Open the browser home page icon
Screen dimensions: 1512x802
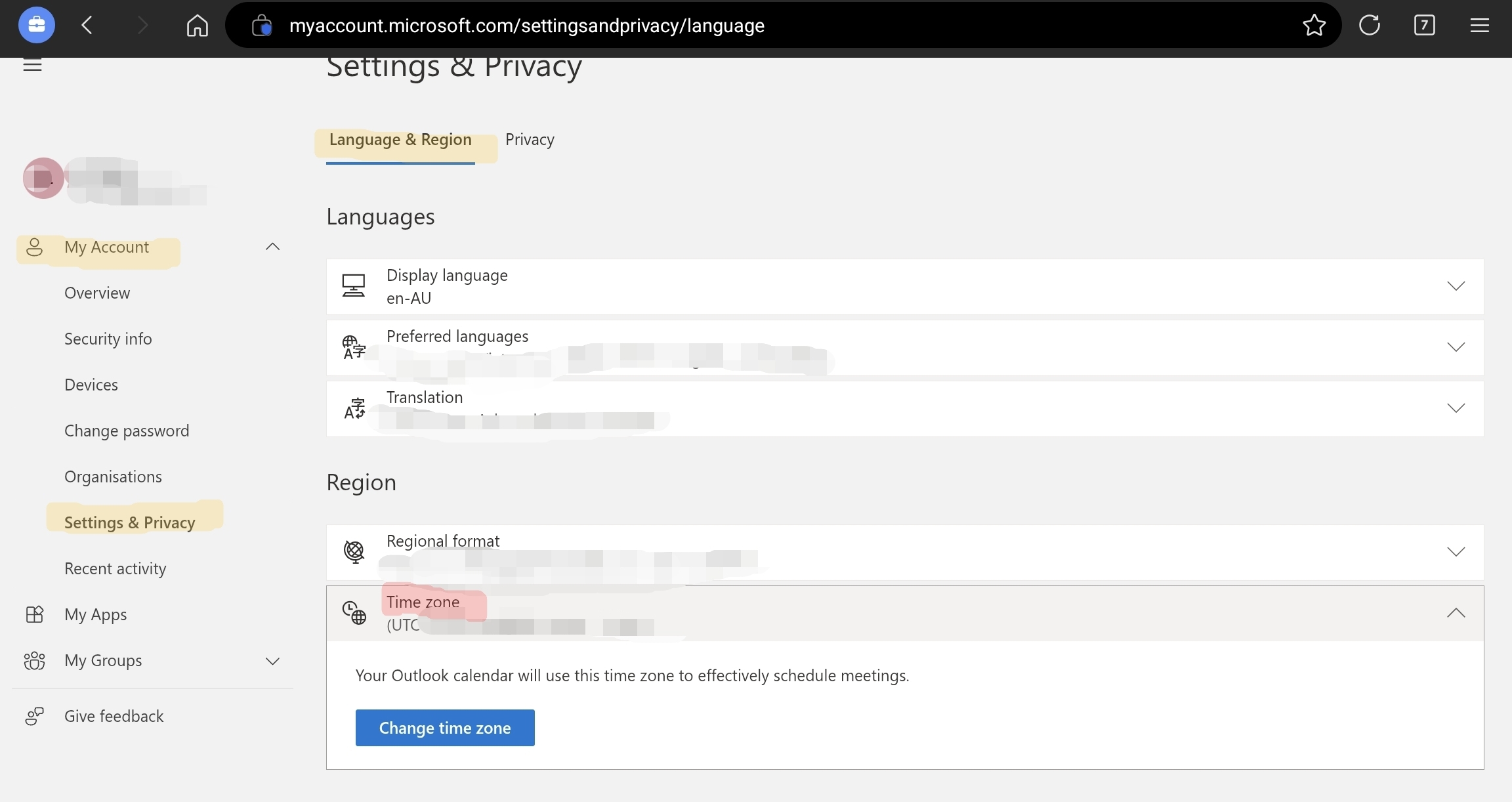click(x=197, y=26)
